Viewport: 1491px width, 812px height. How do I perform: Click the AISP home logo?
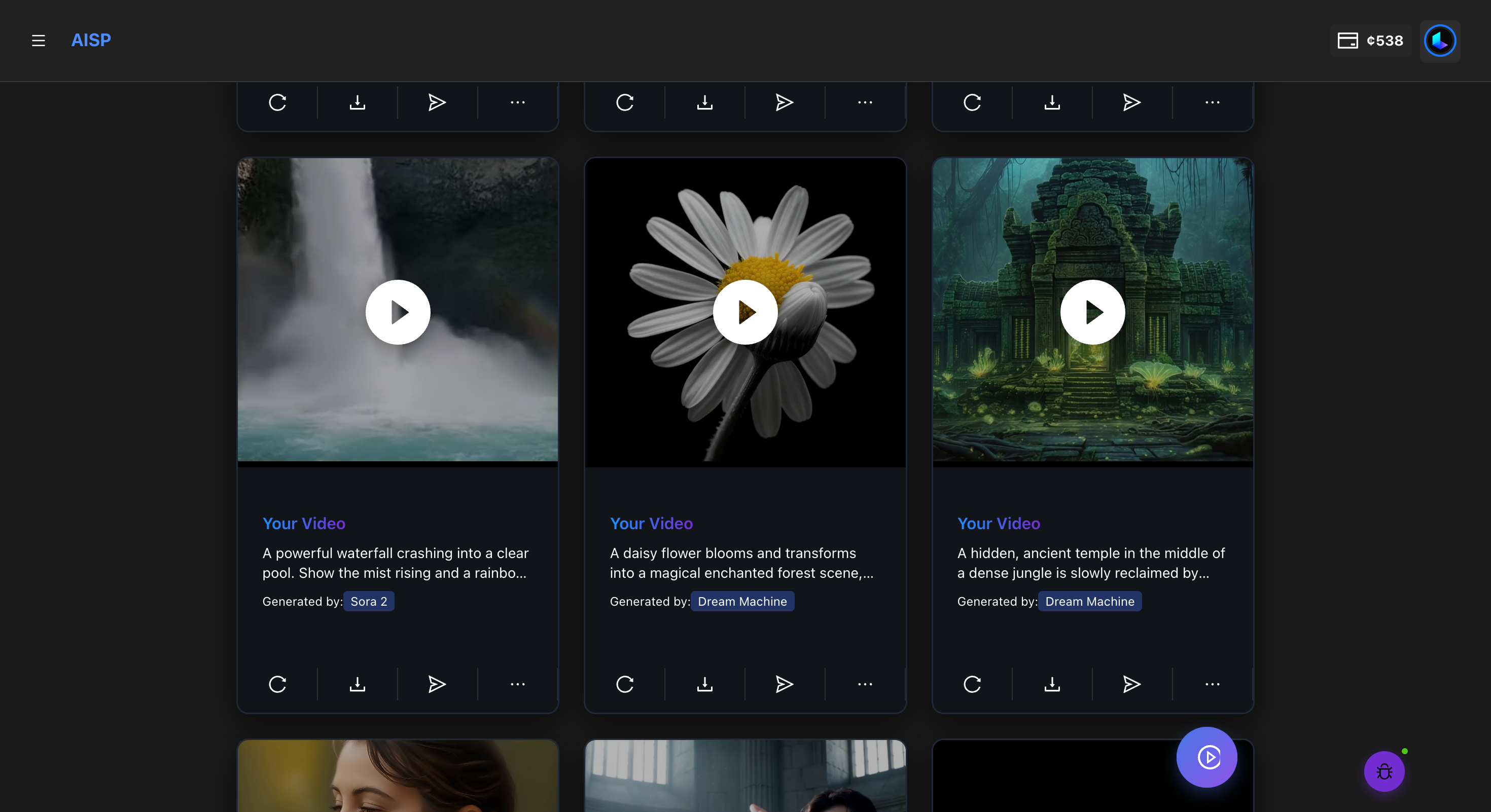pyautogui.click(x=91, y=41)
